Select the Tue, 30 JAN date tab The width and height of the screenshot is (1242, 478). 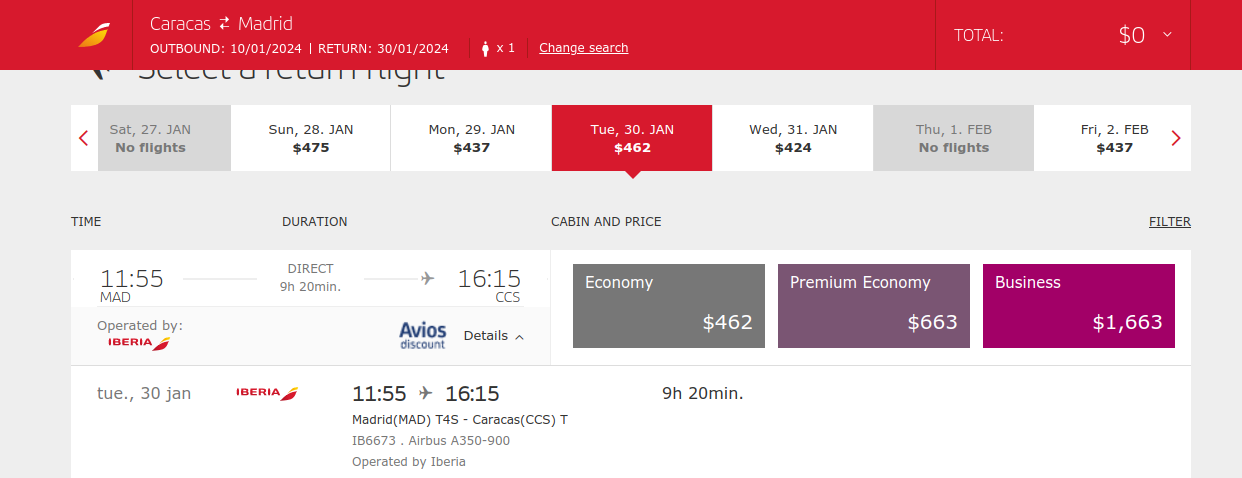point(632,138)
